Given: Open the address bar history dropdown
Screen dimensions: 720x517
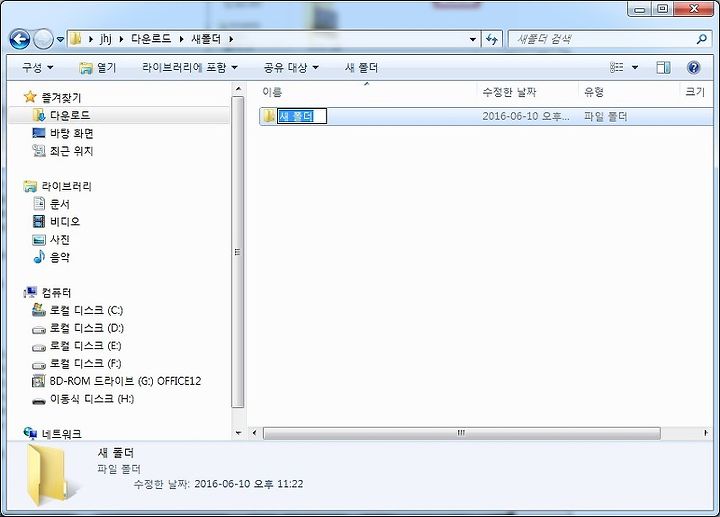Looking at the screenshot, I should 472,39.
